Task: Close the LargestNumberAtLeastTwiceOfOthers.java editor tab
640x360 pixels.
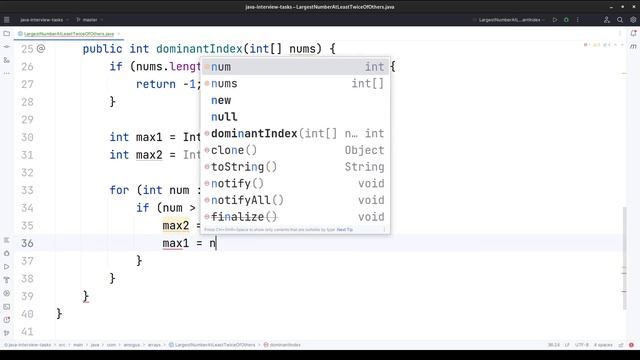Action: [119, 34]
